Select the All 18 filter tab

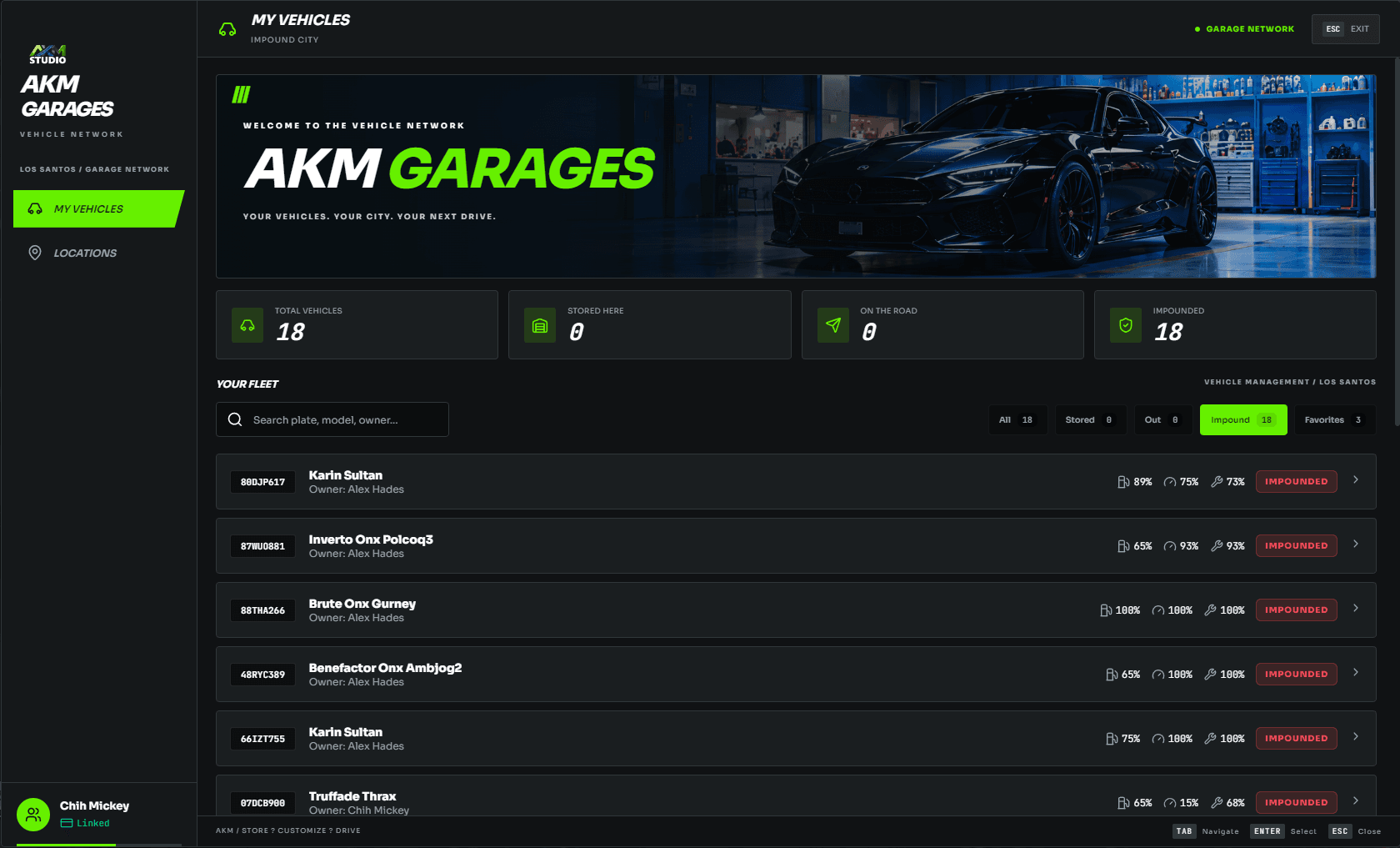coord(1017,419)
